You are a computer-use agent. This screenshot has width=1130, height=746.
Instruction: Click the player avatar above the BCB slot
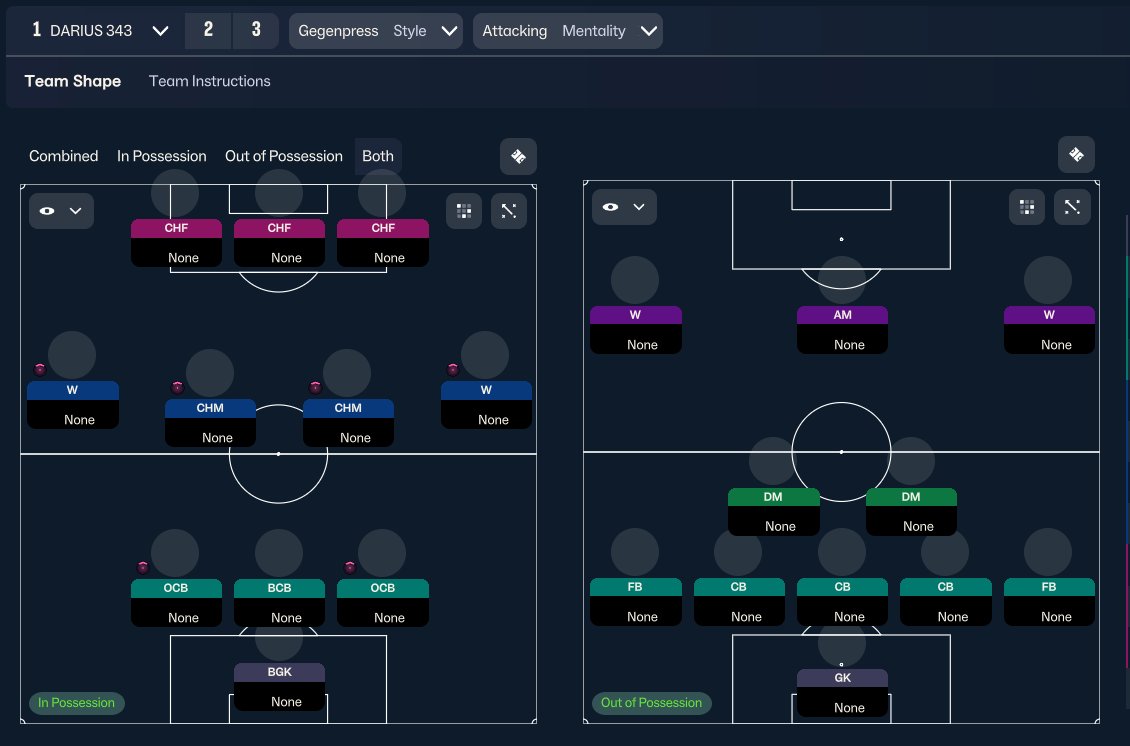point(279,554)
